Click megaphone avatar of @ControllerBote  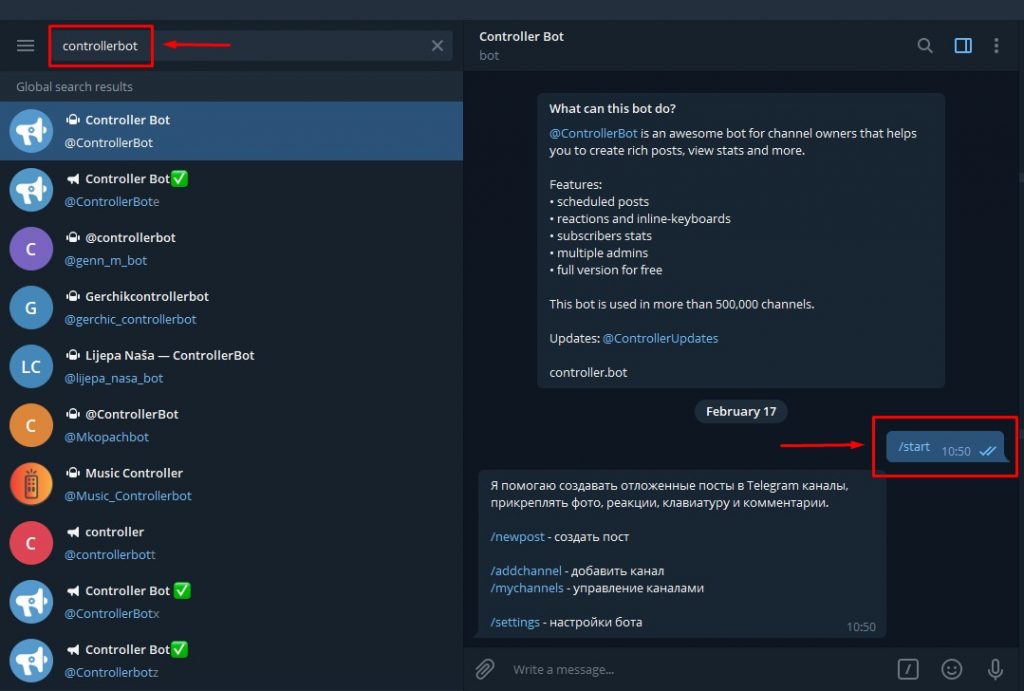point(31,190)
